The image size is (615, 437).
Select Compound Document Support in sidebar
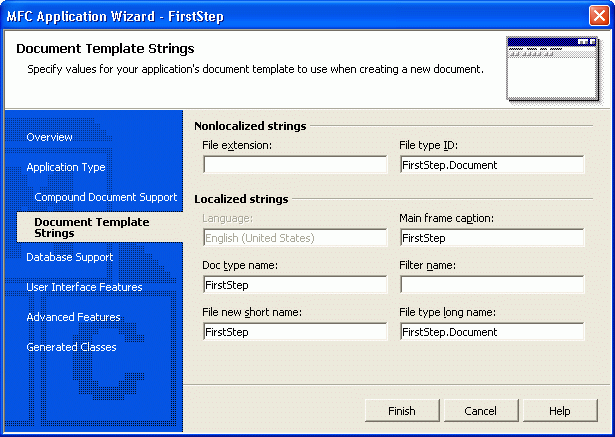pyautogui.click(x=105, y=197)
